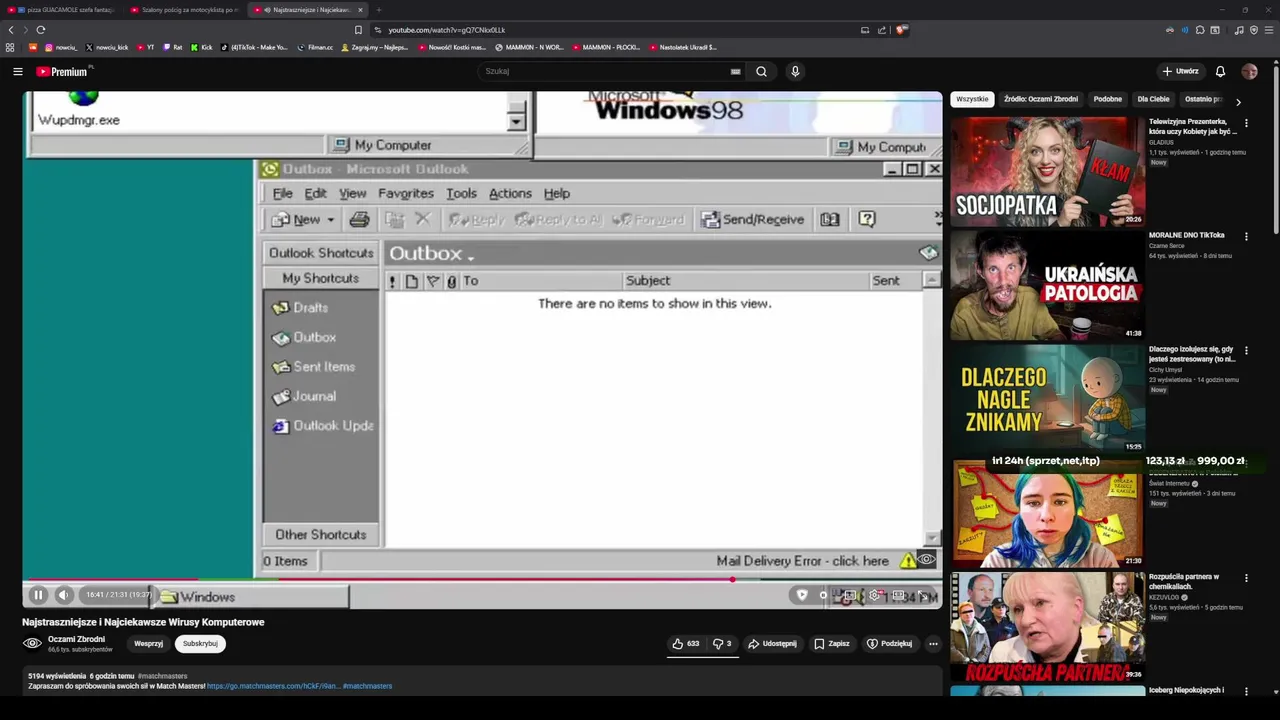Go back with the browser back arrow

(x=12, y=30)
